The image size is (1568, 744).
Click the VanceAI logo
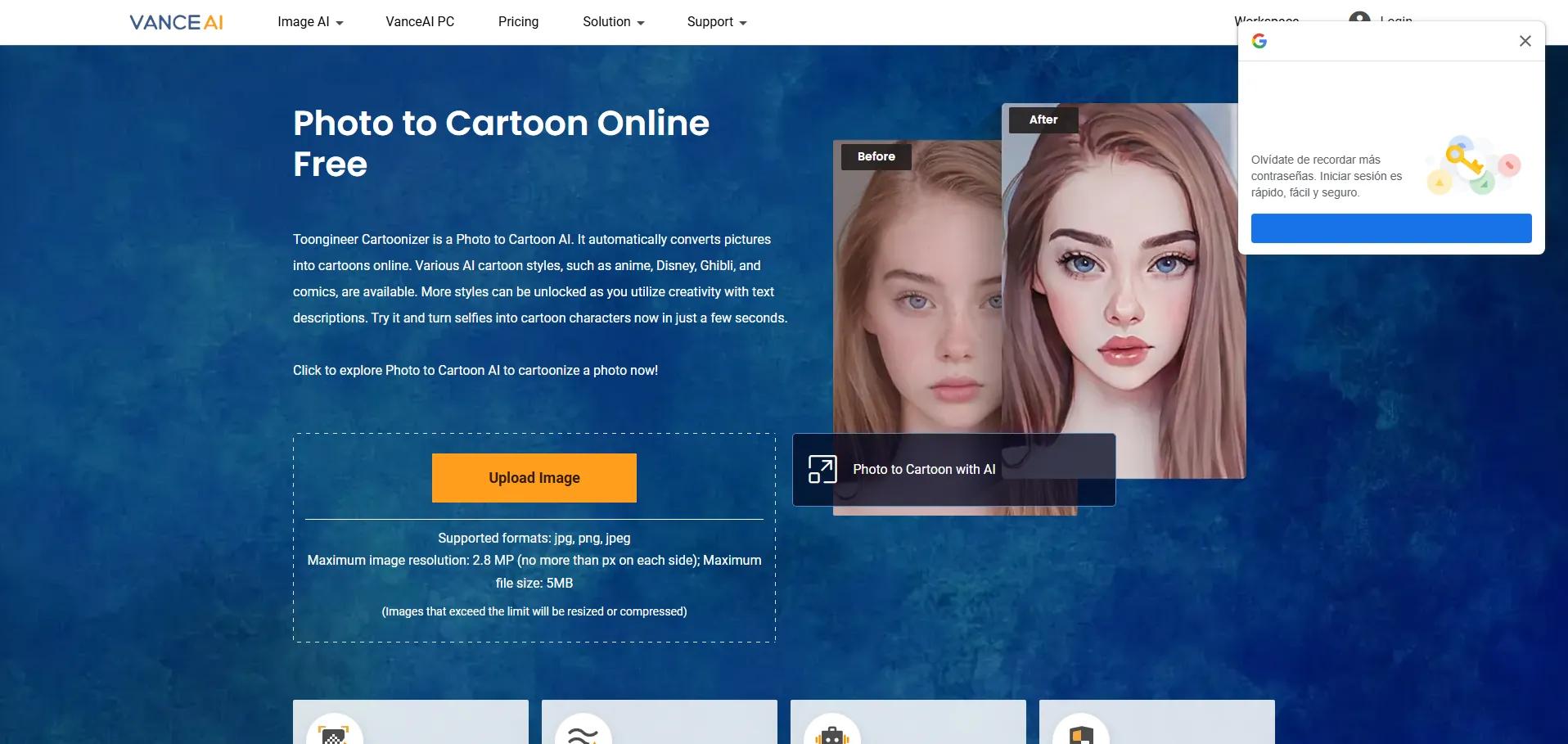[176, 22]
